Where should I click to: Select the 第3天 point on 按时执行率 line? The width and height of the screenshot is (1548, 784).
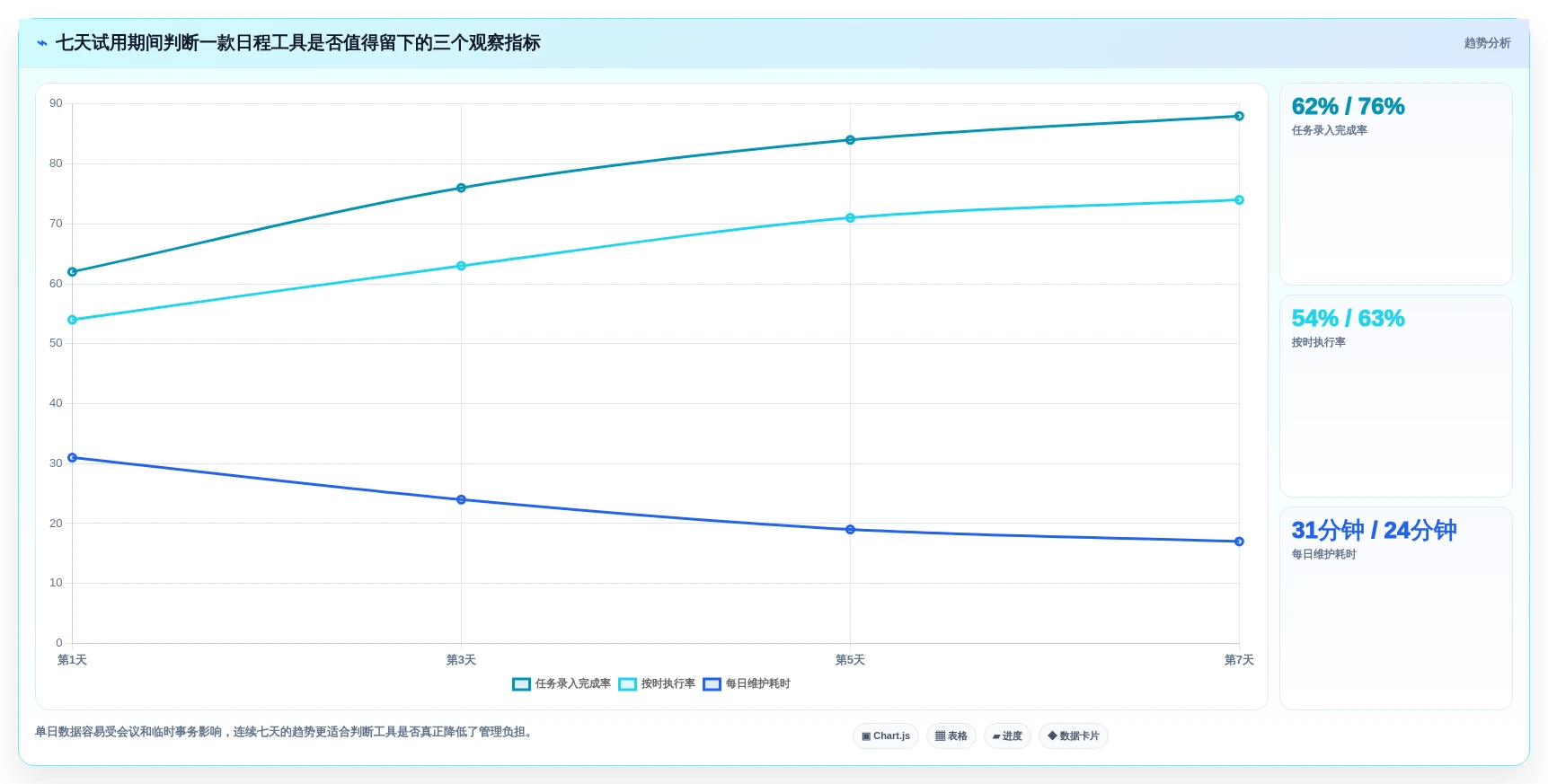point(461,266)
